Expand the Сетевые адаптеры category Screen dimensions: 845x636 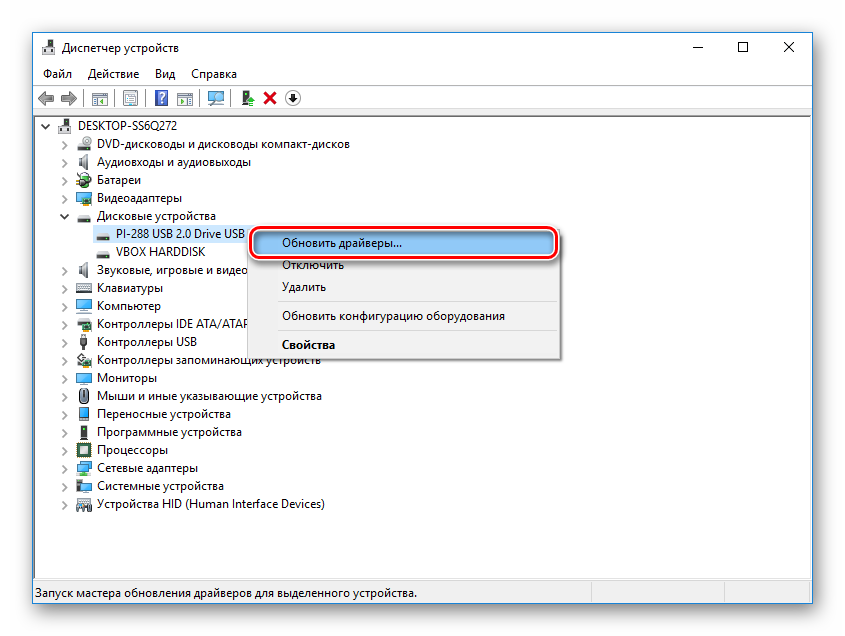click(65, 468)
